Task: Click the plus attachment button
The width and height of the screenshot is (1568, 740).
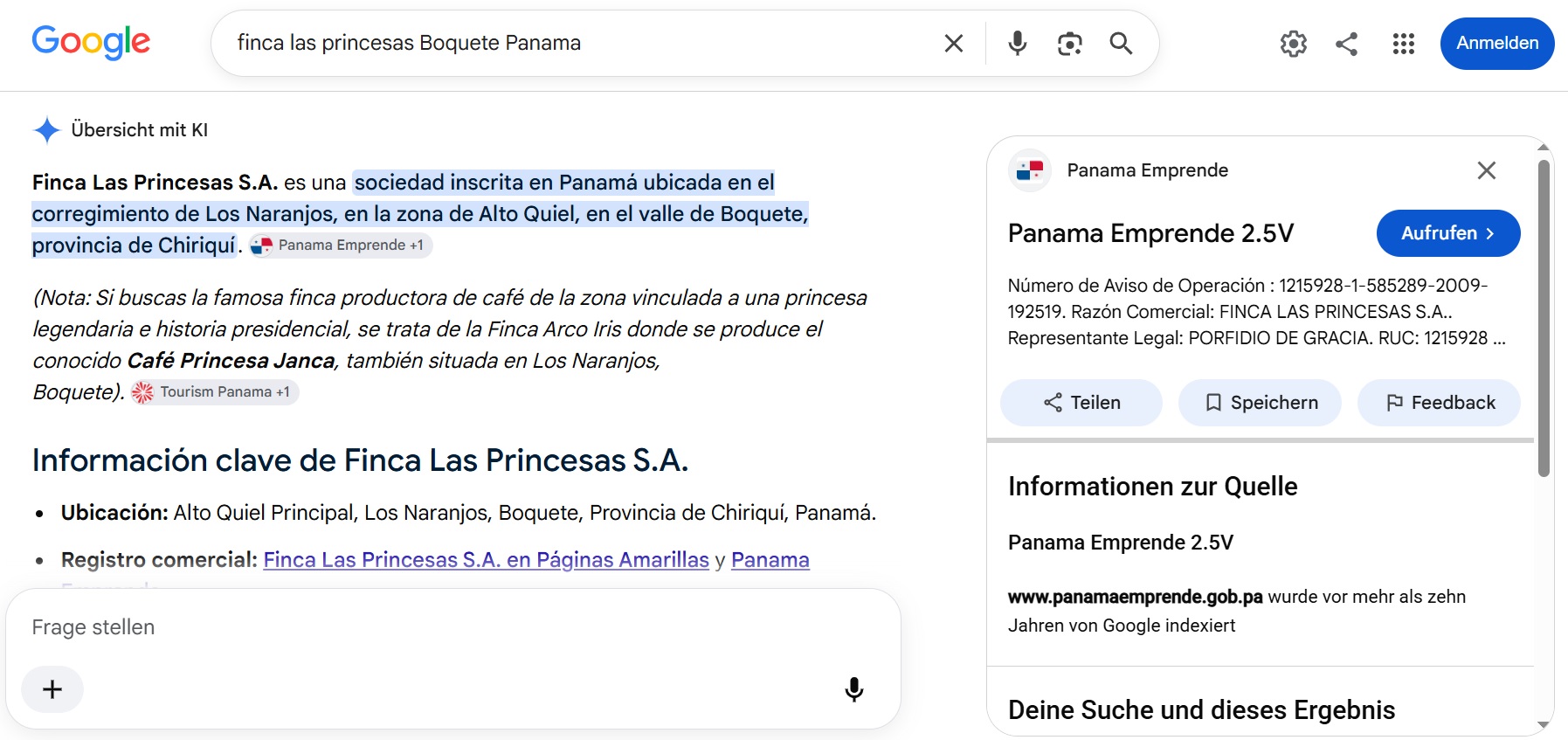Action: [x=52, y=689]
